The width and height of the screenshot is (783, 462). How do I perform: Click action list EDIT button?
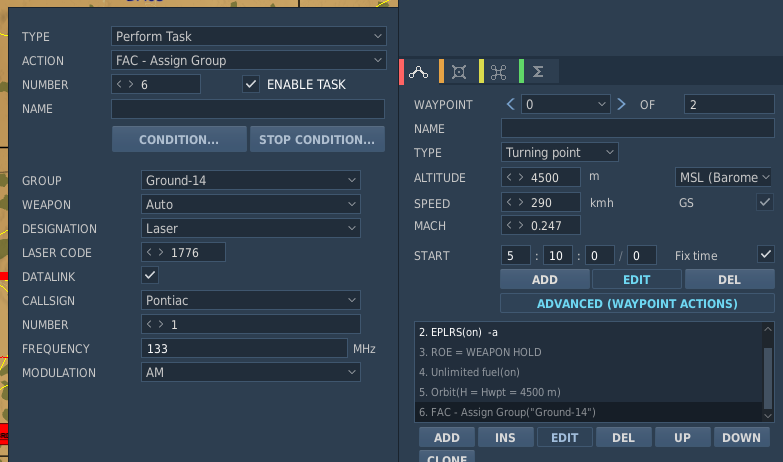click(x=565, y=437)
